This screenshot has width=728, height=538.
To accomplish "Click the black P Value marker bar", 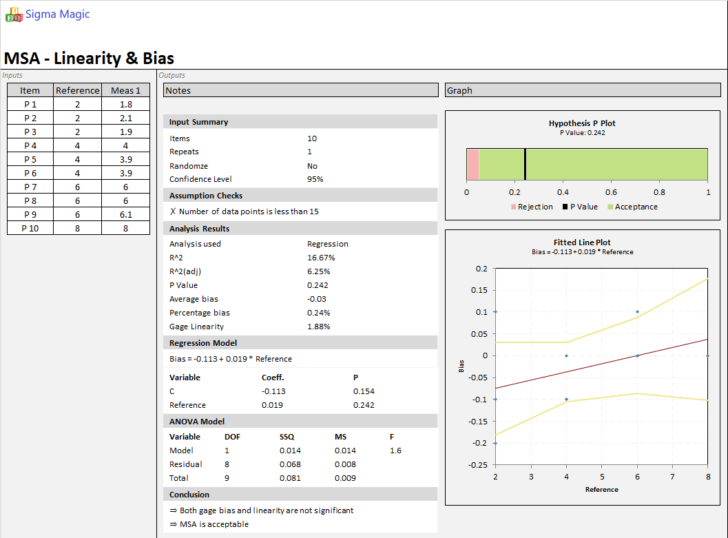I will (525, 164).
